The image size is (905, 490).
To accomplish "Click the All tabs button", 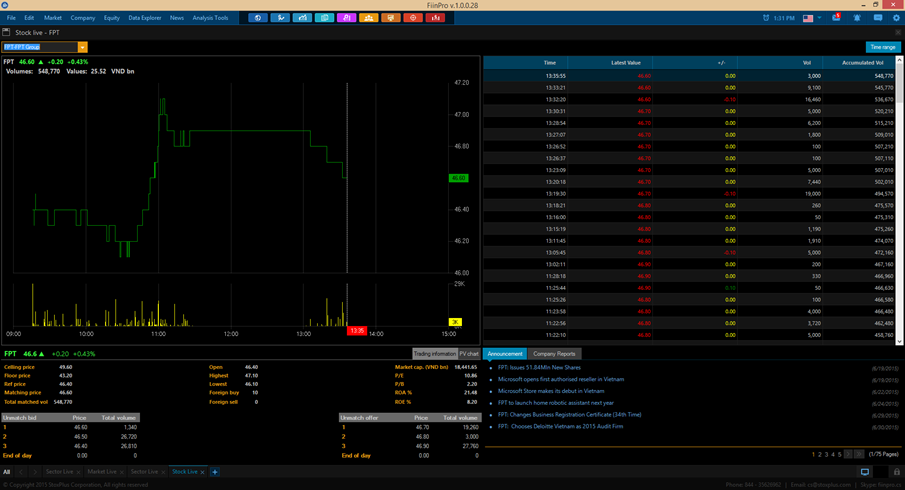I will [x=6, y=472].
